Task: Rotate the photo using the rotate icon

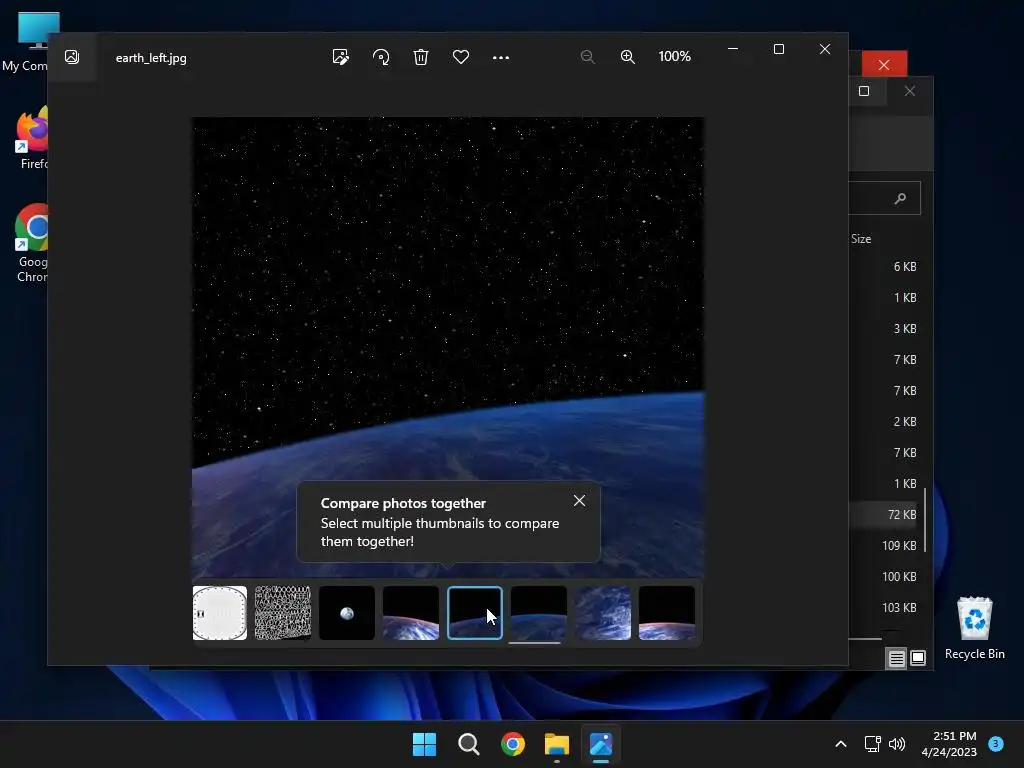Action: pyautogui.click(x=381, y=57)
